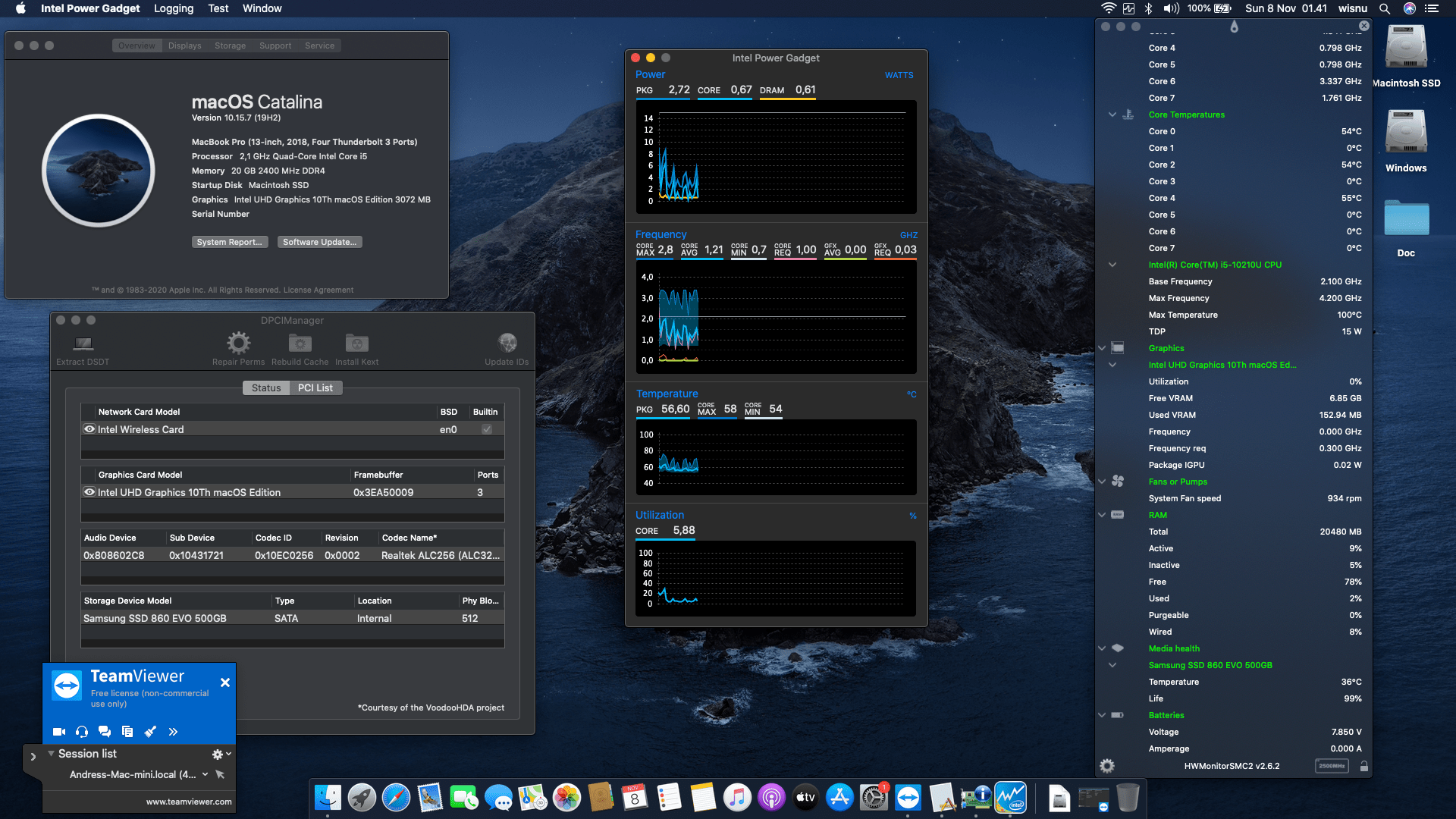
Task: Open Podcasts app in the Dock
Action: (771, 798)
